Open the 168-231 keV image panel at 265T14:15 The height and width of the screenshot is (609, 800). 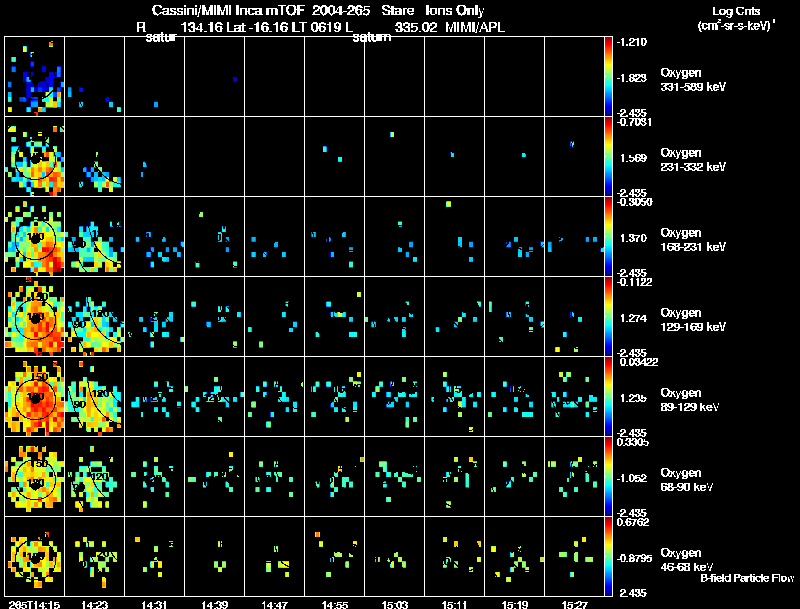click(35, 237)
